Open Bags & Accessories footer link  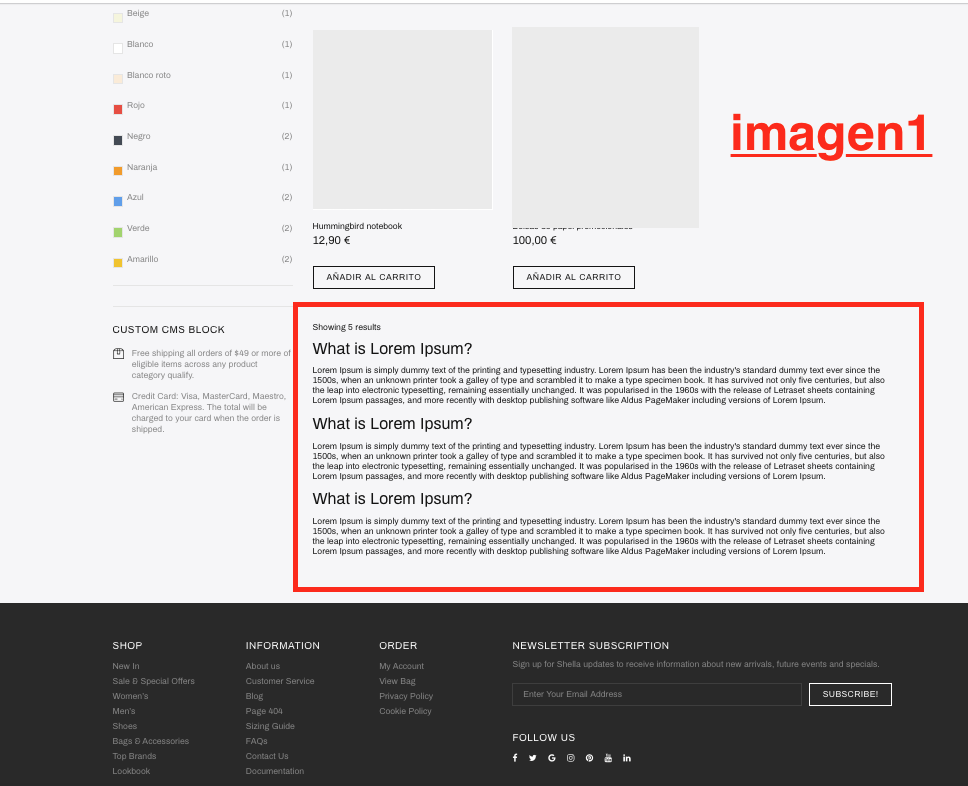[151, 741]
